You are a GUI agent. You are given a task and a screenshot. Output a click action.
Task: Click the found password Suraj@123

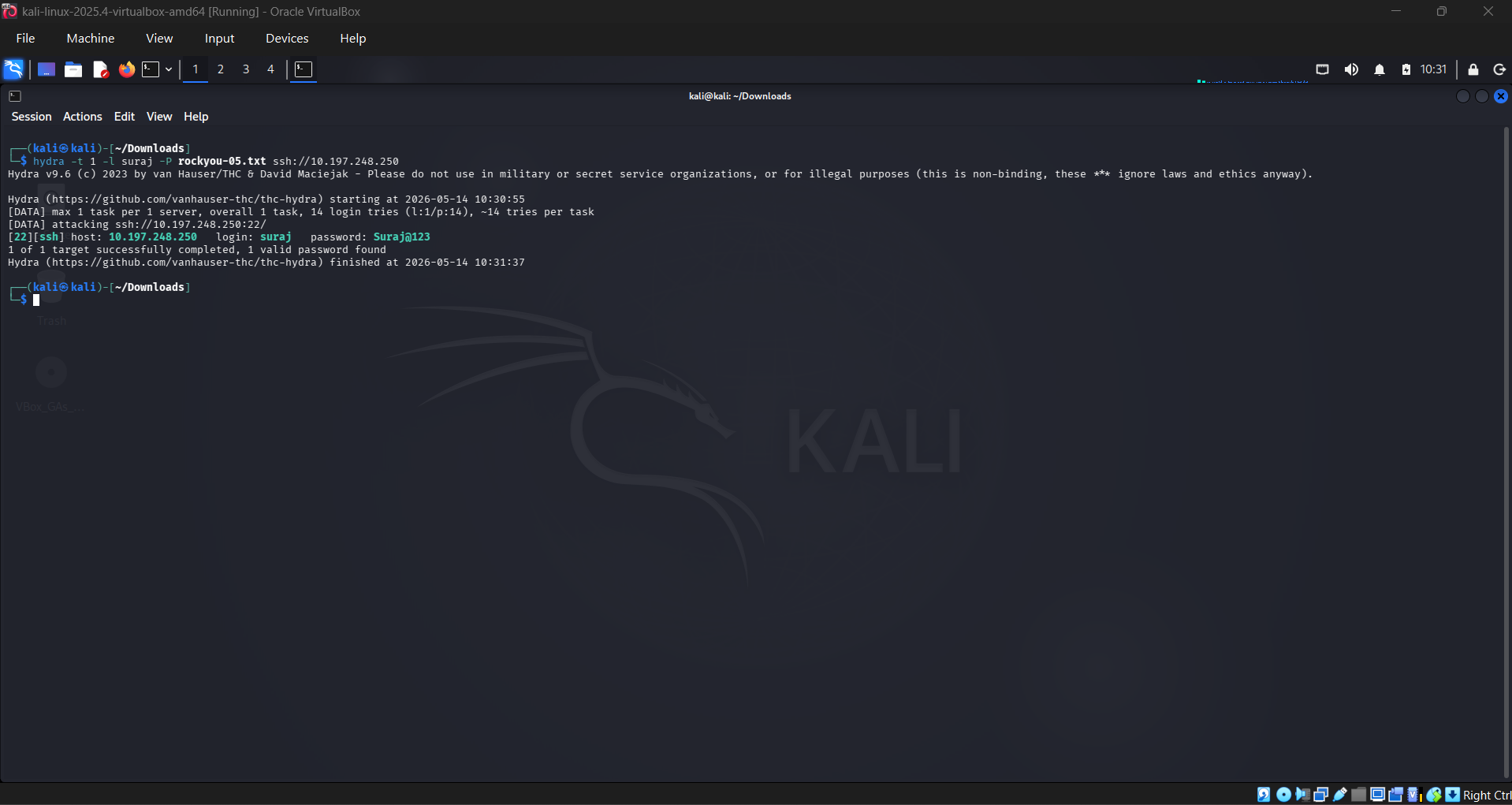click(402, 237)
